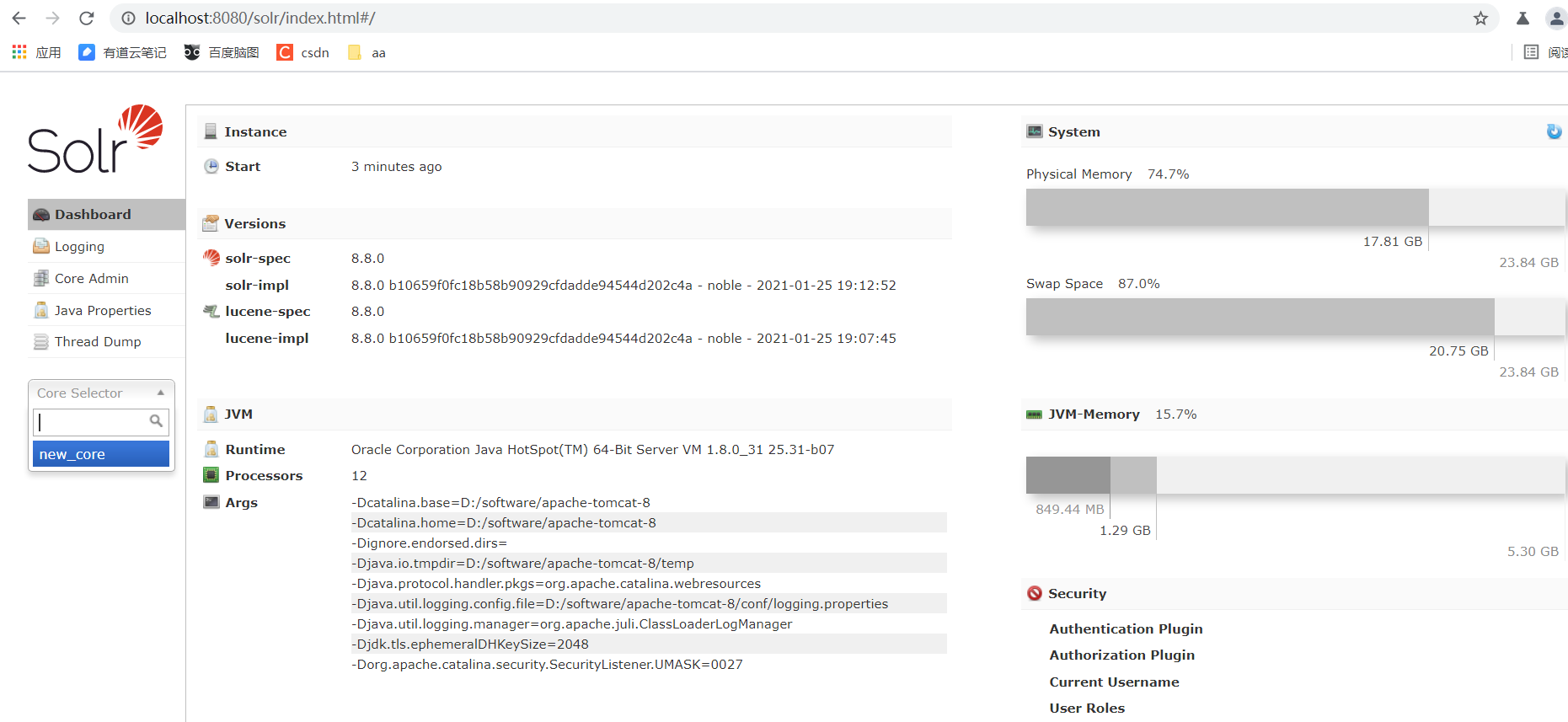Click the Instance server icon
The height and width of the screenshot is (722, 1568).
tap(211, 131)
